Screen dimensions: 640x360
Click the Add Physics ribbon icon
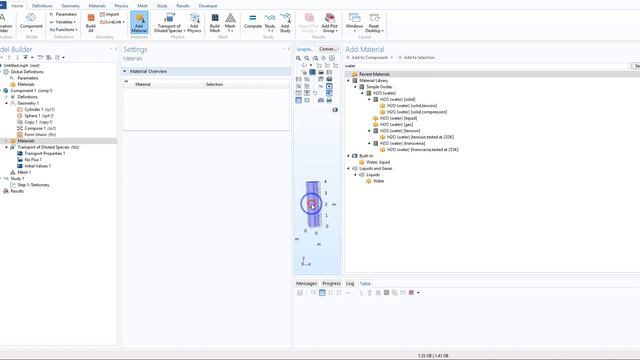194,23
